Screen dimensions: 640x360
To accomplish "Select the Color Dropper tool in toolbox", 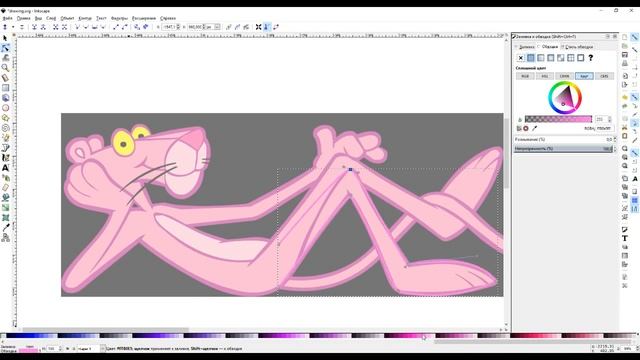I will point(5,228).
